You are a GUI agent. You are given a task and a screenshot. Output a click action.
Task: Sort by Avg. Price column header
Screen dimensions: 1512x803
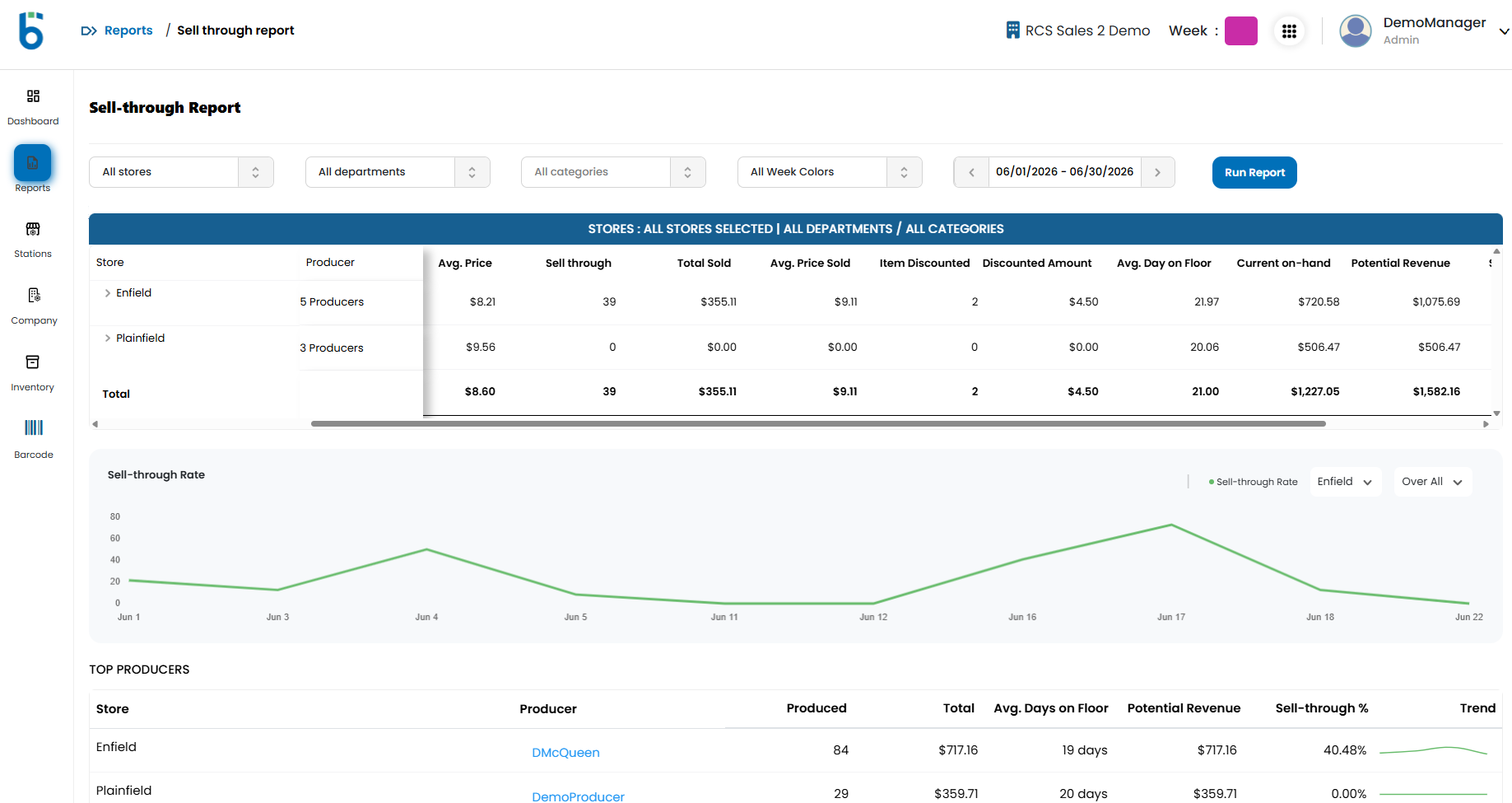pyautogui.click(x=465, y=264)
